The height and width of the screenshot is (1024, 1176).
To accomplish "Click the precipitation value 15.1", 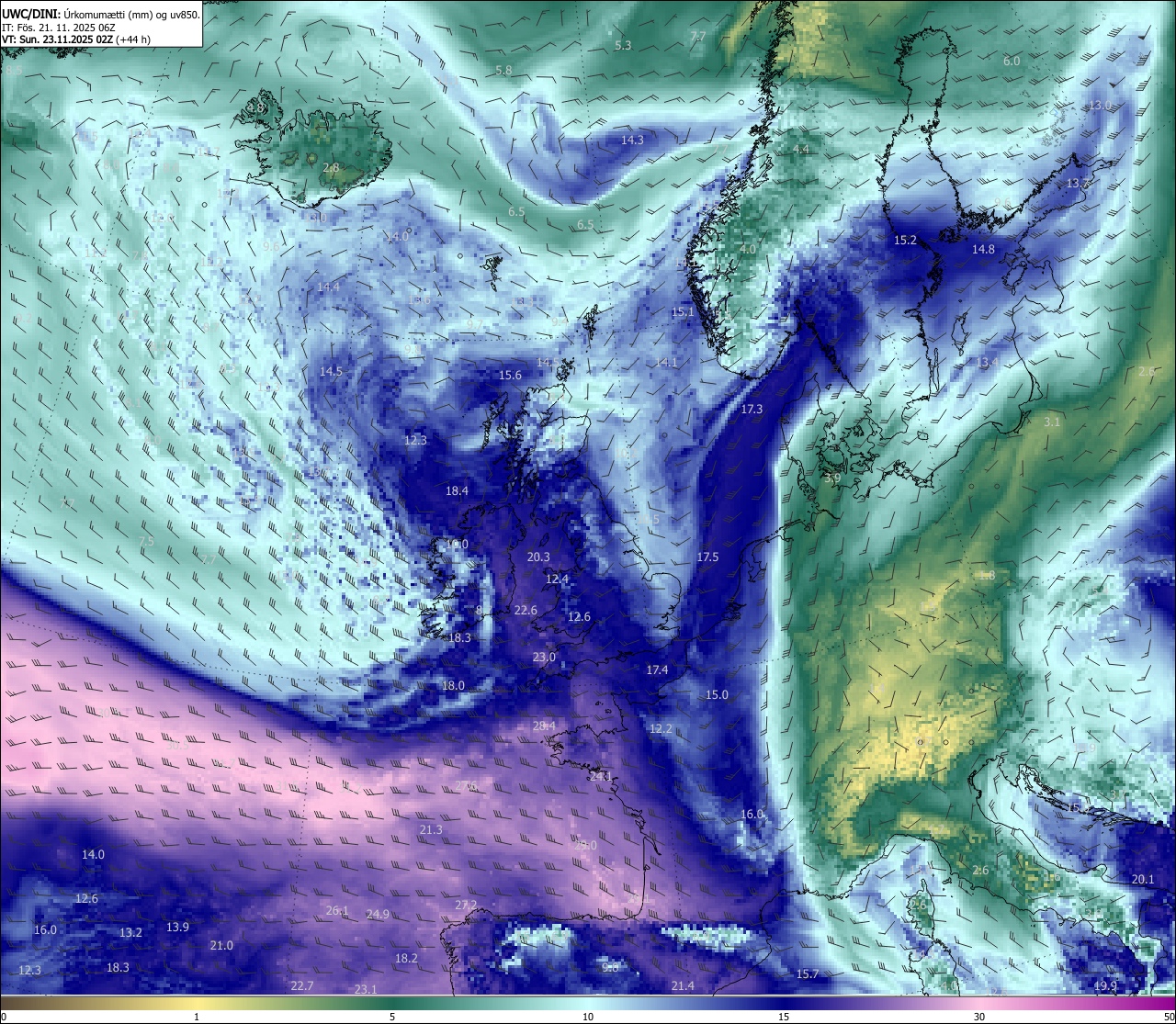I will tap(683, 312).
